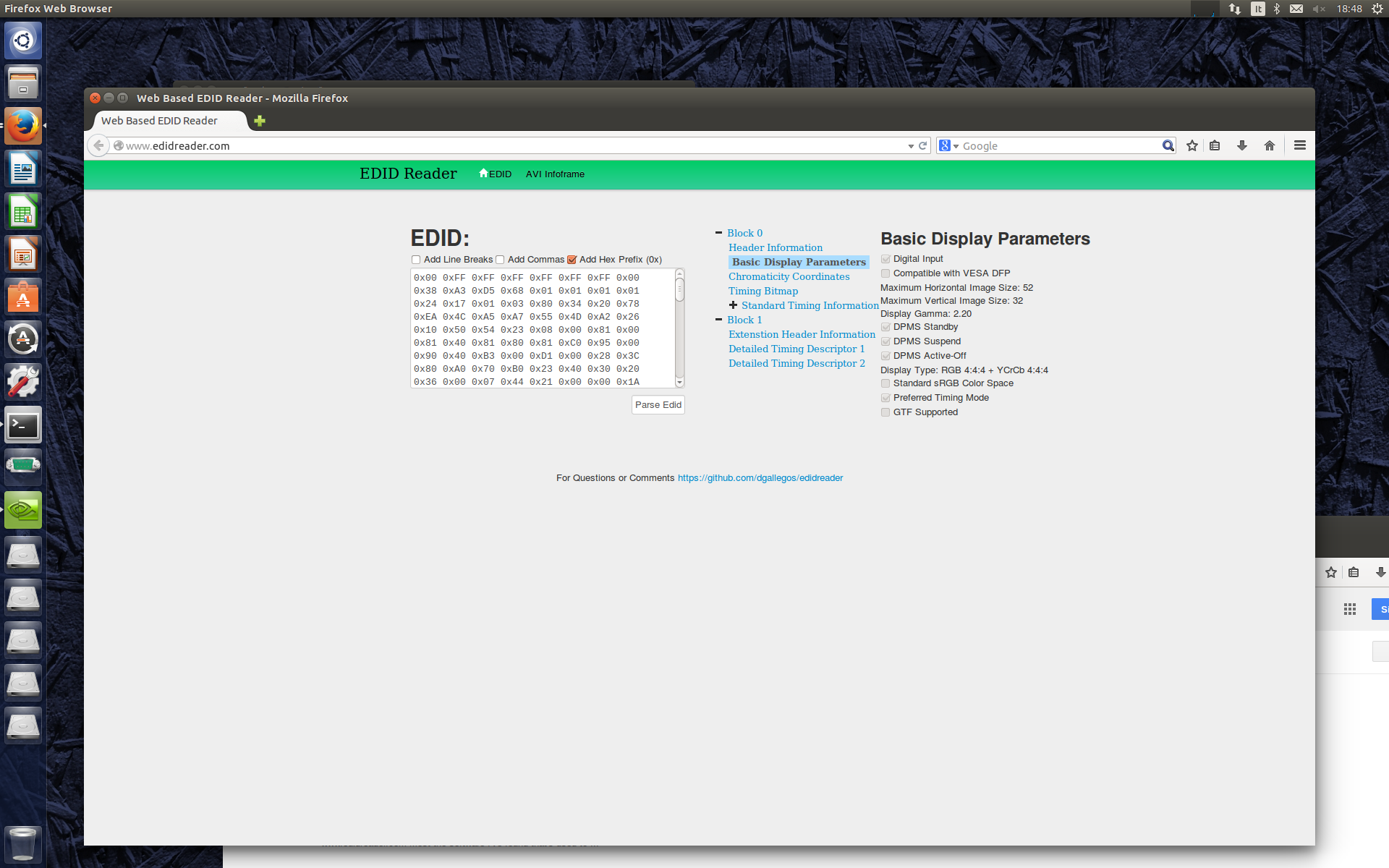Screen dimensions: 1389x868
Task: Open EDID menu item in green navbar
Action: (496, 174)
